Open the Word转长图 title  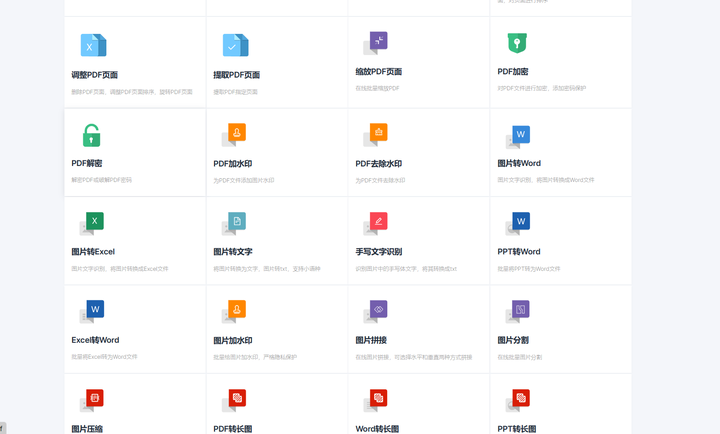coord(377,429)
